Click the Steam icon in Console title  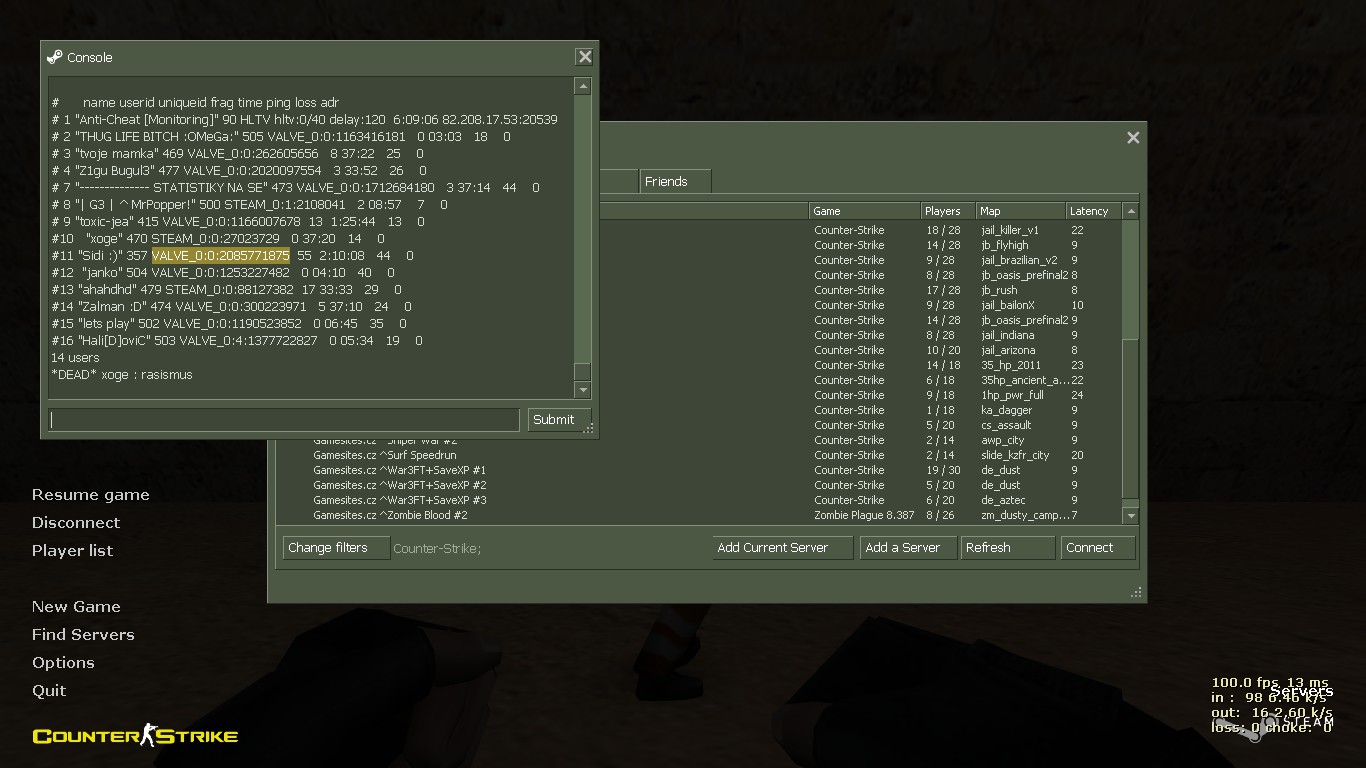point(55,57)
